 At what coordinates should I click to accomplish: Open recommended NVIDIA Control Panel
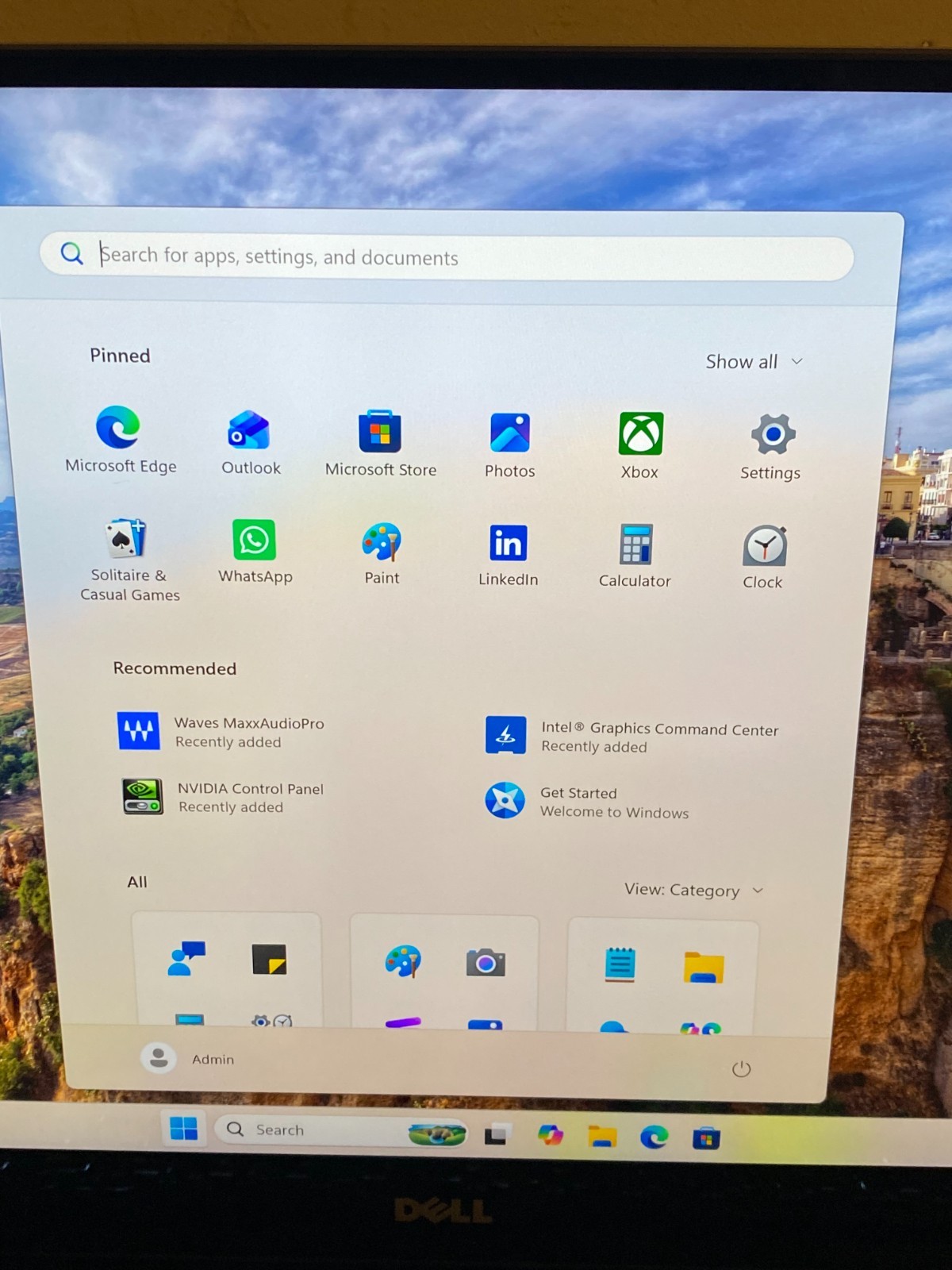223,797
